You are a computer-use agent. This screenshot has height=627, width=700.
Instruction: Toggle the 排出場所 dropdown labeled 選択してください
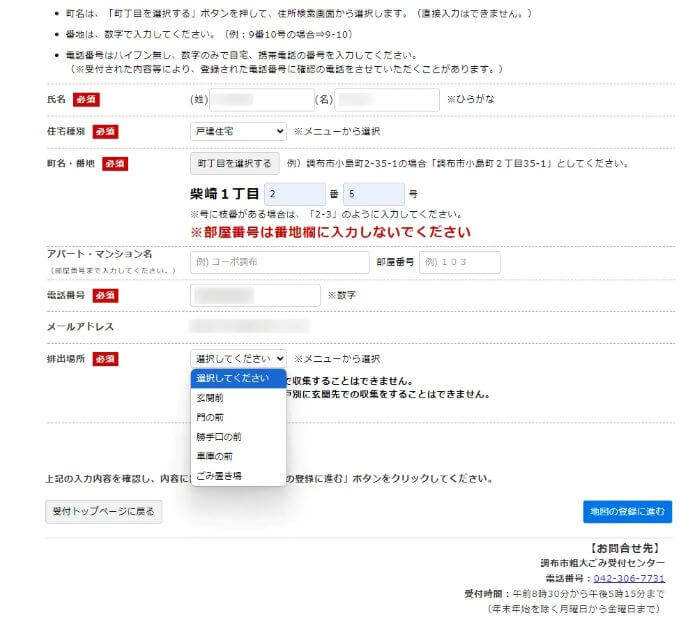[x=238, y=359]
